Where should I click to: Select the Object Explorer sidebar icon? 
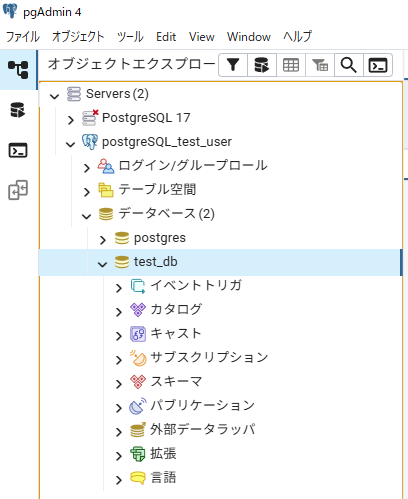[18, 70]
